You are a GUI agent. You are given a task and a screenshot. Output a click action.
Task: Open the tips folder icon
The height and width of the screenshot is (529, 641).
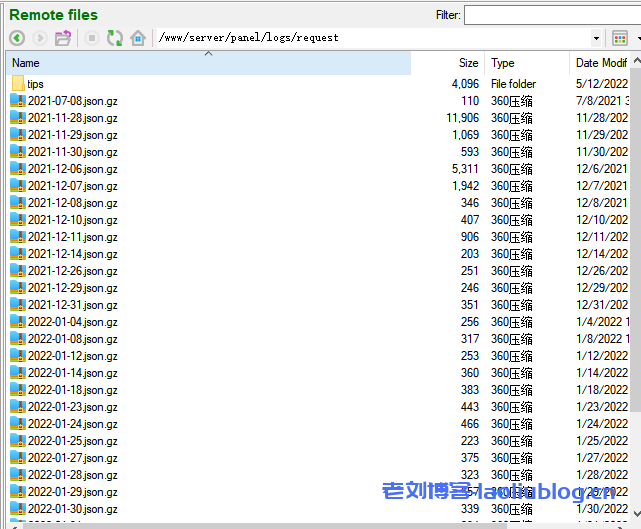coord(18,84)
